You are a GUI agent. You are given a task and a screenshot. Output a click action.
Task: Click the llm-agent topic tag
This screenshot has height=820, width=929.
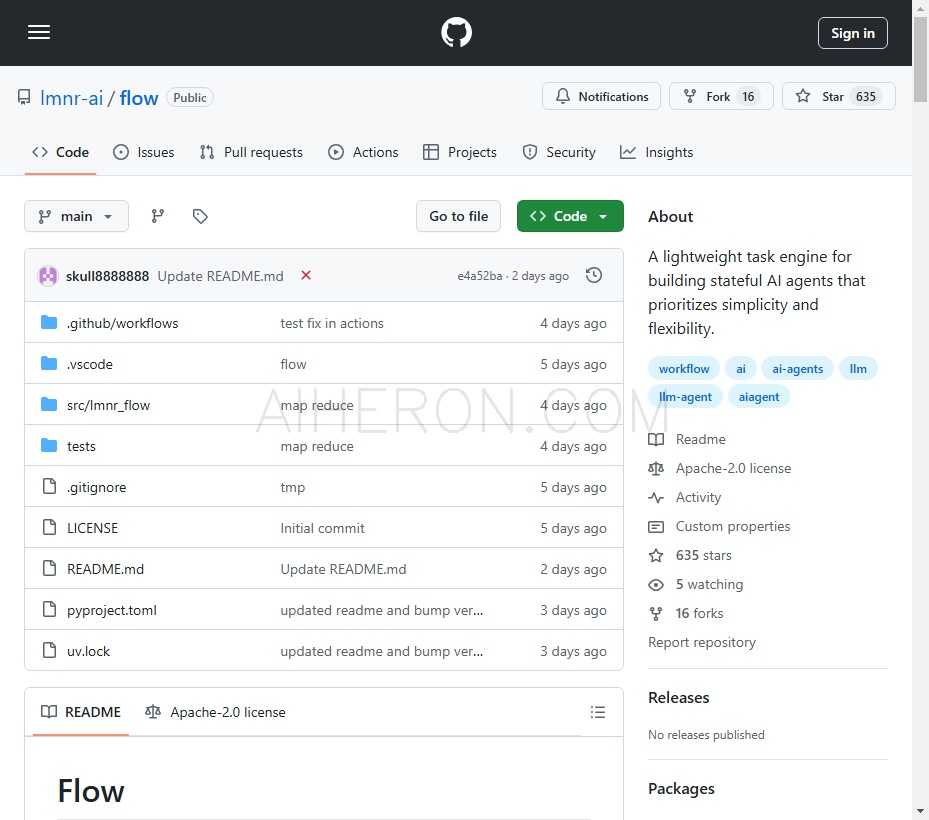(685, 397)
